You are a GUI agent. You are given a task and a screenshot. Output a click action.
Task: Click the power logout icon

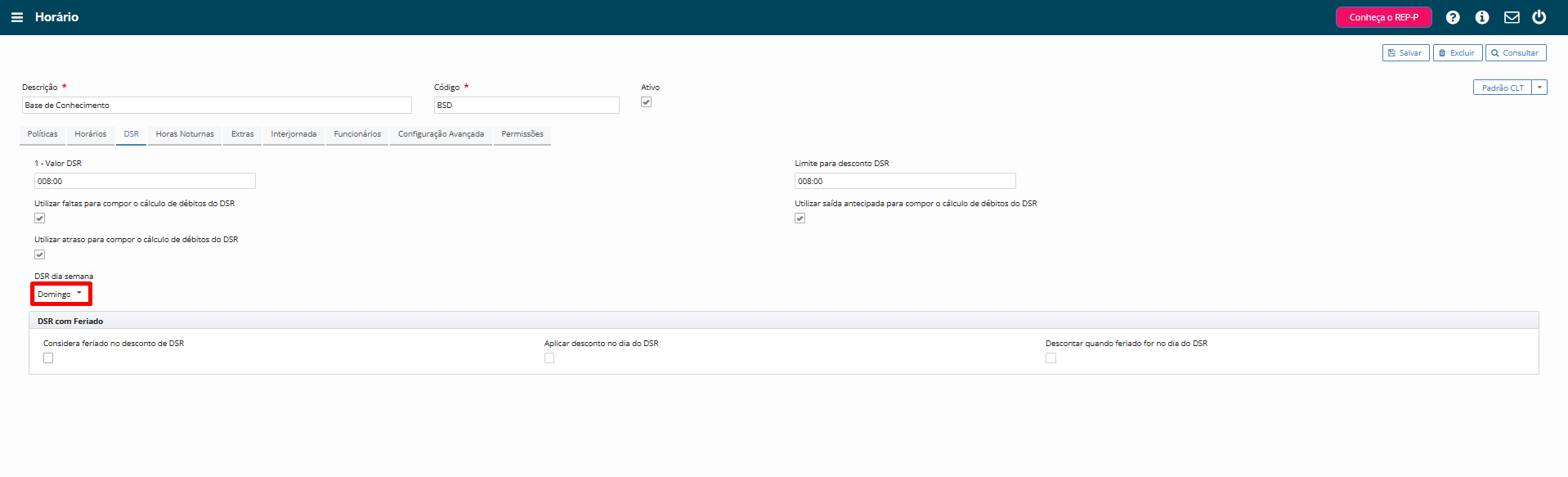pos(1539,17)
